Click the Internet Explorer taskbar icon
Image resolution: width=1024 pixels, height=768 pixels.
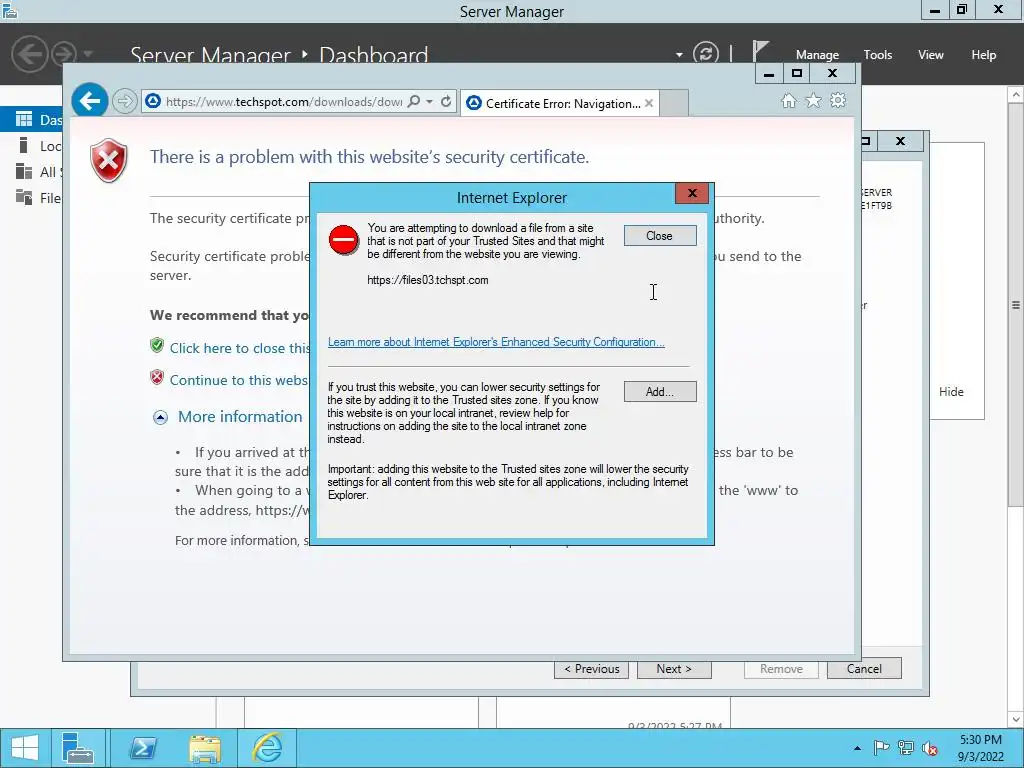pos(267,748)
